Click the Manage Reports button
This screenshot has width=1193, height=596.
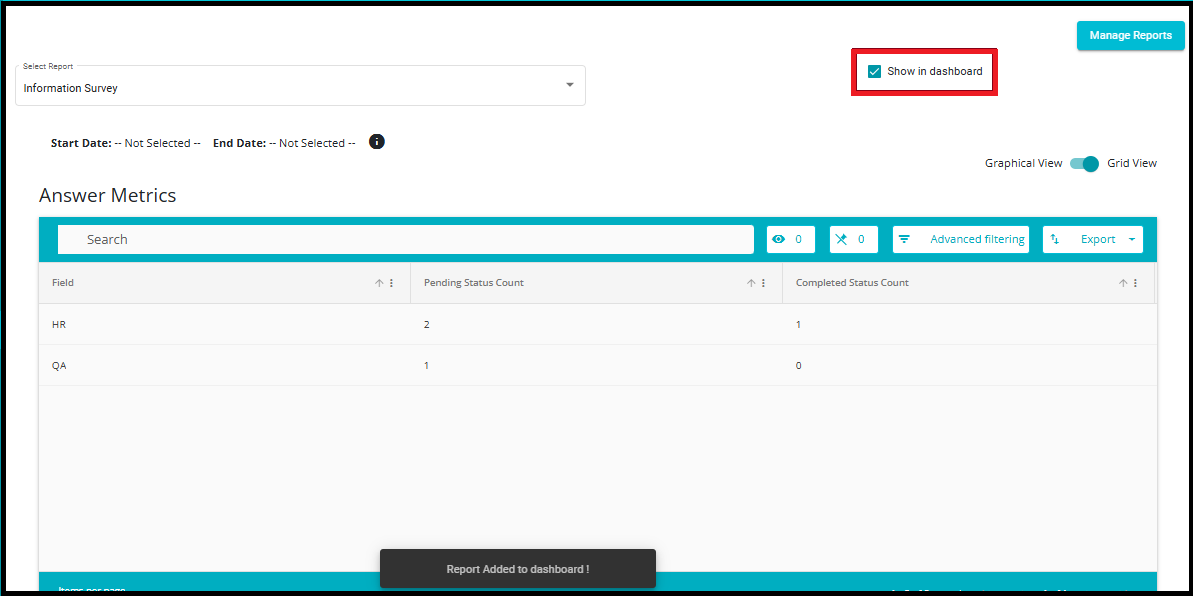(x=1130, y=35)
